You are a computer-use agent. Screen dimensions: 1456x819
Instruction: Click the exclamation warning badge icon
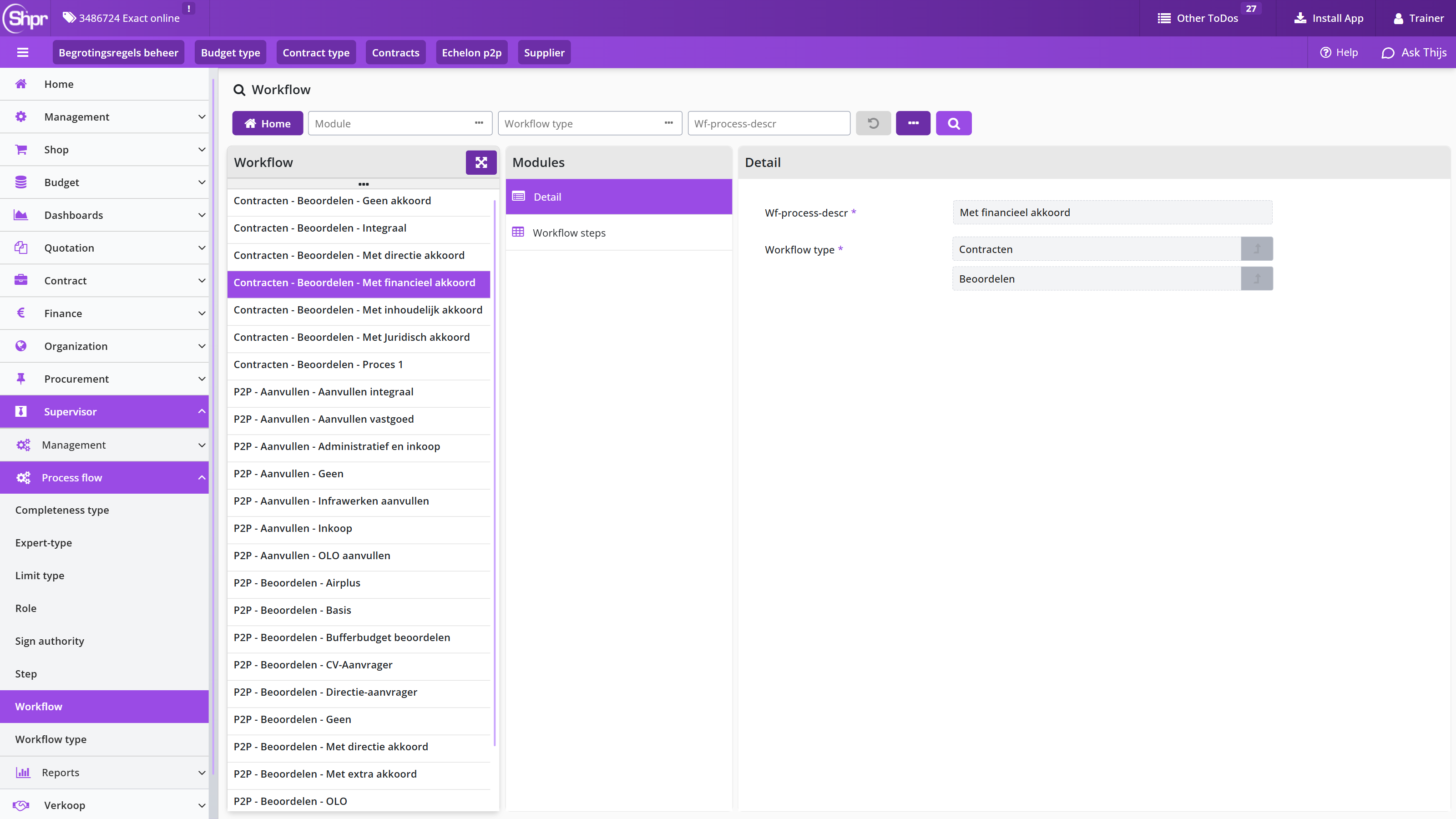189,9
